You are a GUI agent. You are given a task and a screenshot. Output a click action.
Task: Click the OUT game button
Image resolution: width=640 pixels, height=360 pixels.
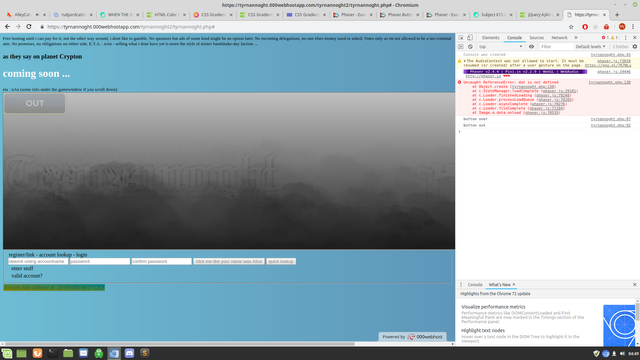[35, 104]
